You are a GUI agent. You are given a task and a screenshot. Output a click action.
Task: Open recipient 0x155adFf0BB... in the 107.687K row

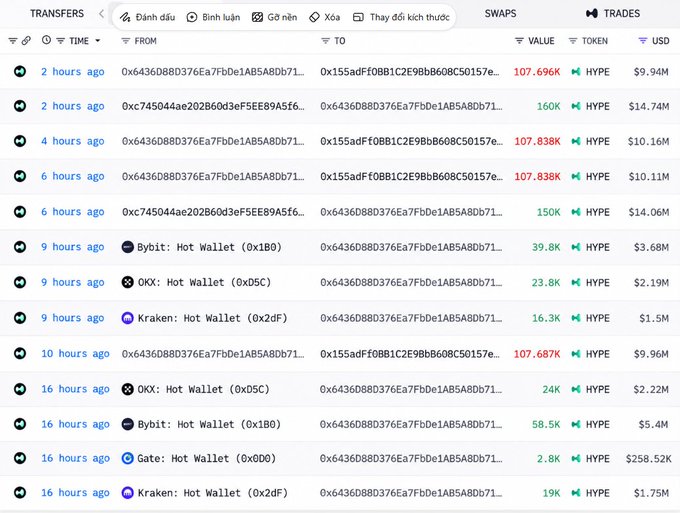[410, 354]
